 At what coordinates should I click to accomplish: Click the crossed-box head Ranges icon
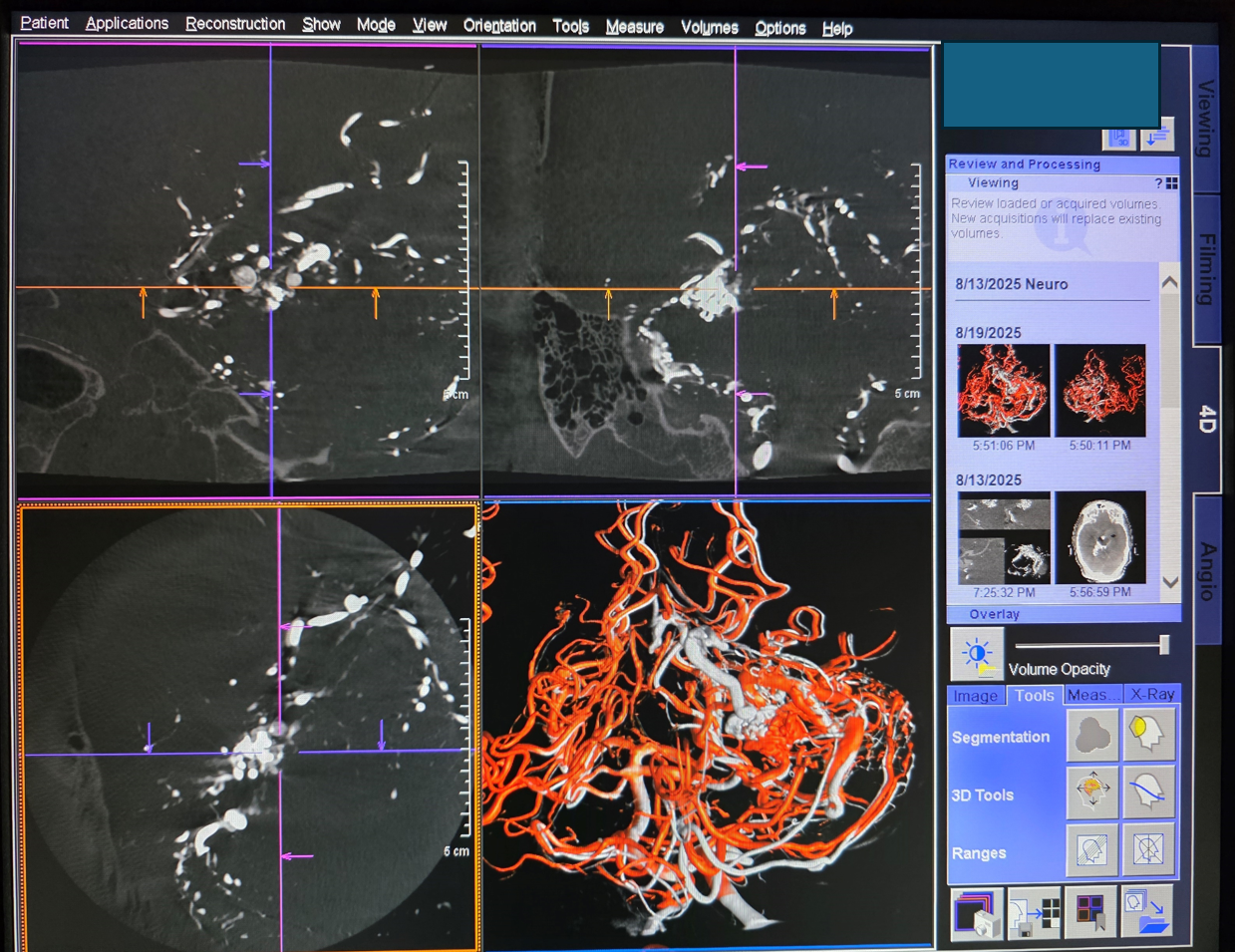tap(1149, 850)
